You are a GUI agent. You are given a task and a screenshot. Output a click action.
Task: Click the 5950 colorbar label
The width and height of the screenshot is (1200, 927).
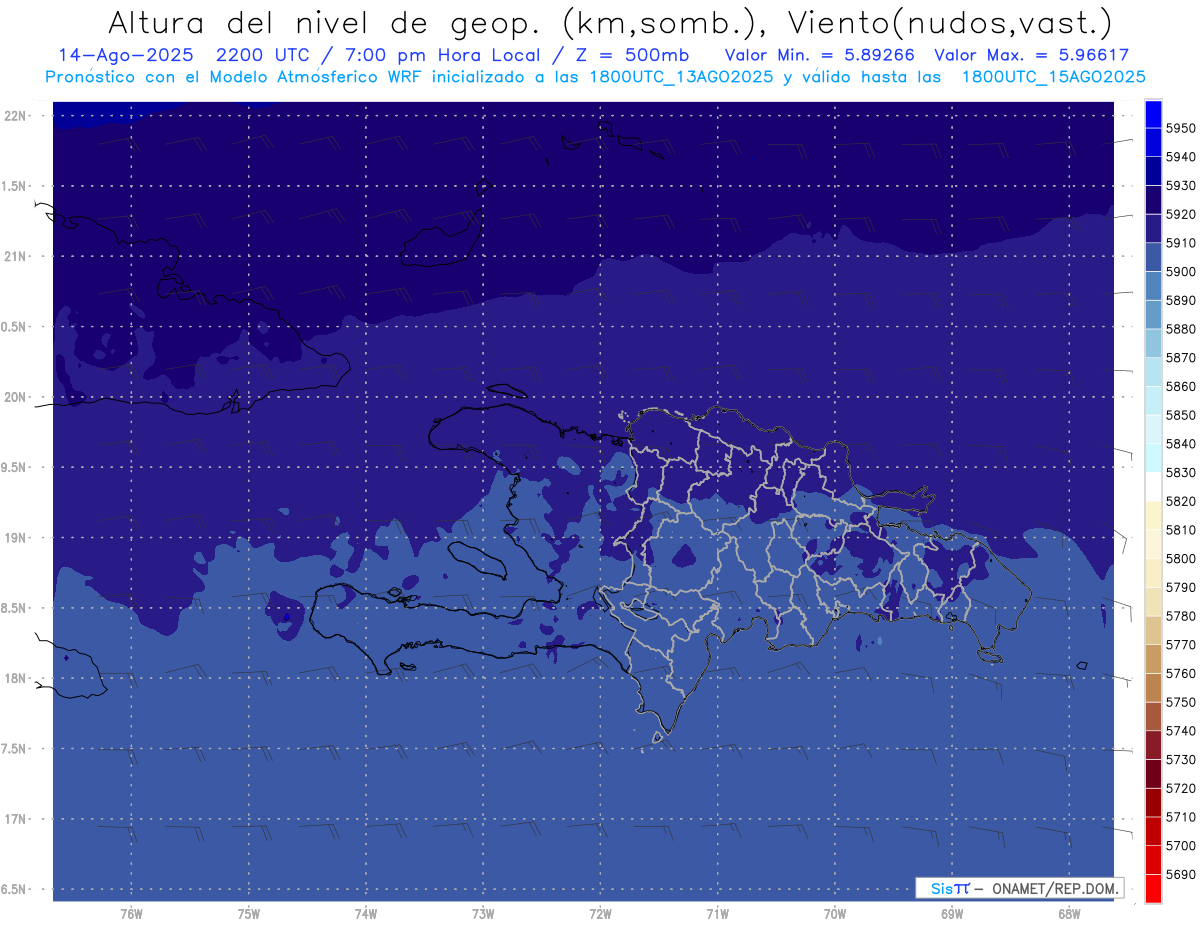(x=1180, y=129)
